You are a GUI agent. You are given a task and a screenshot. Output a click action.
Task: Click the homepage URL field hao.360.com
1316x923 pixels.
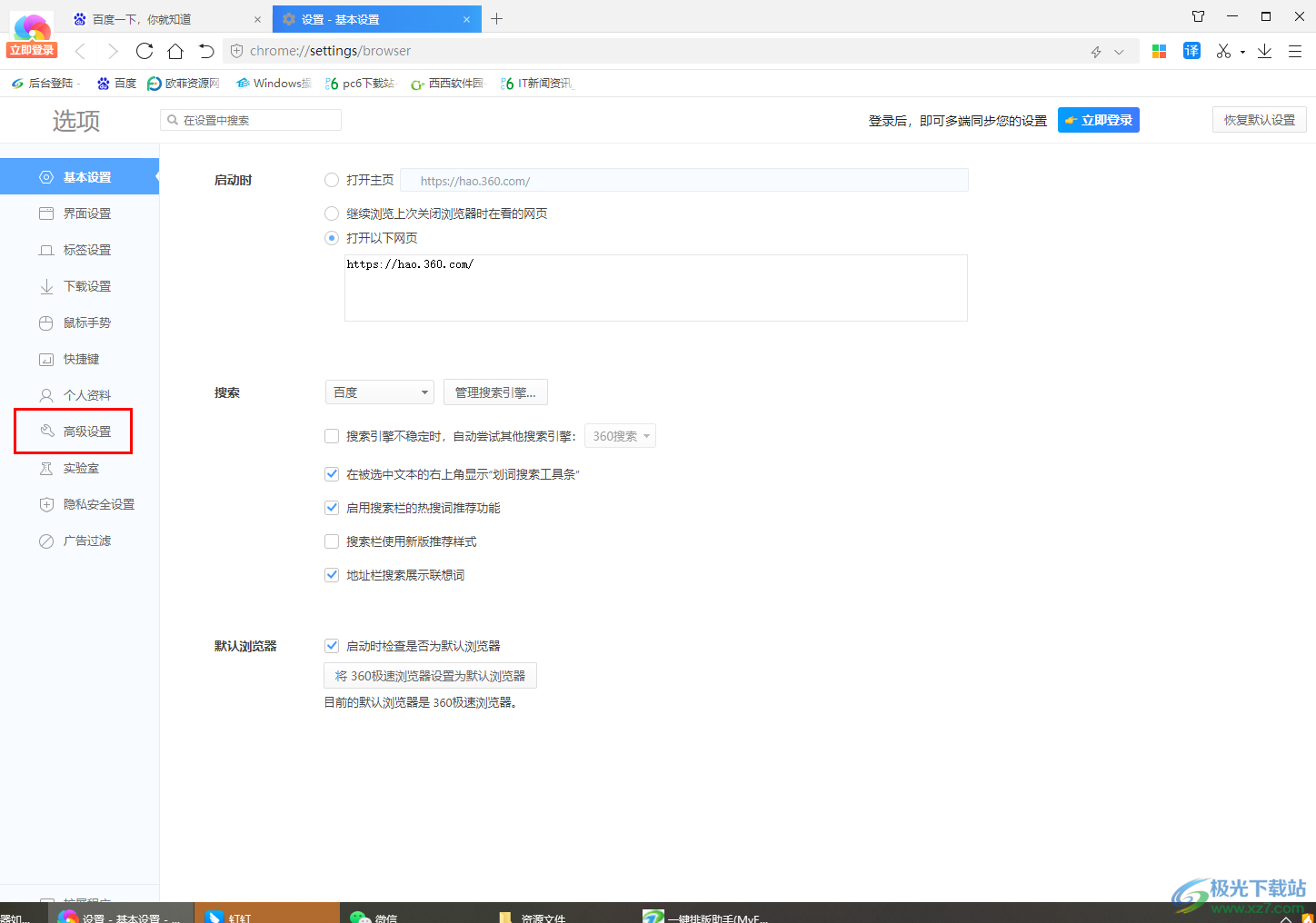click(684, 180)
